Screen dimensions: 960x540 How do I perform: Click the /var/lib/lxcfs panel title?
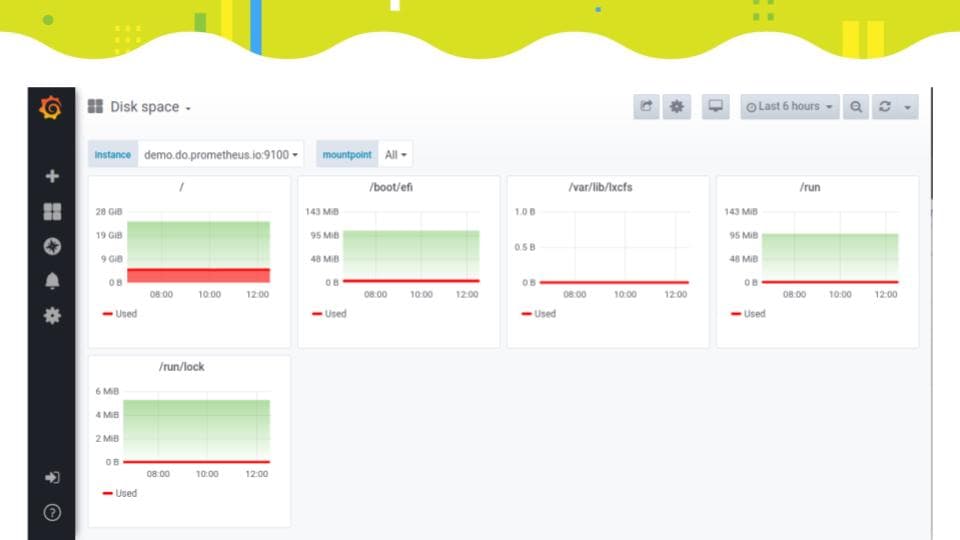pos(600,187)
